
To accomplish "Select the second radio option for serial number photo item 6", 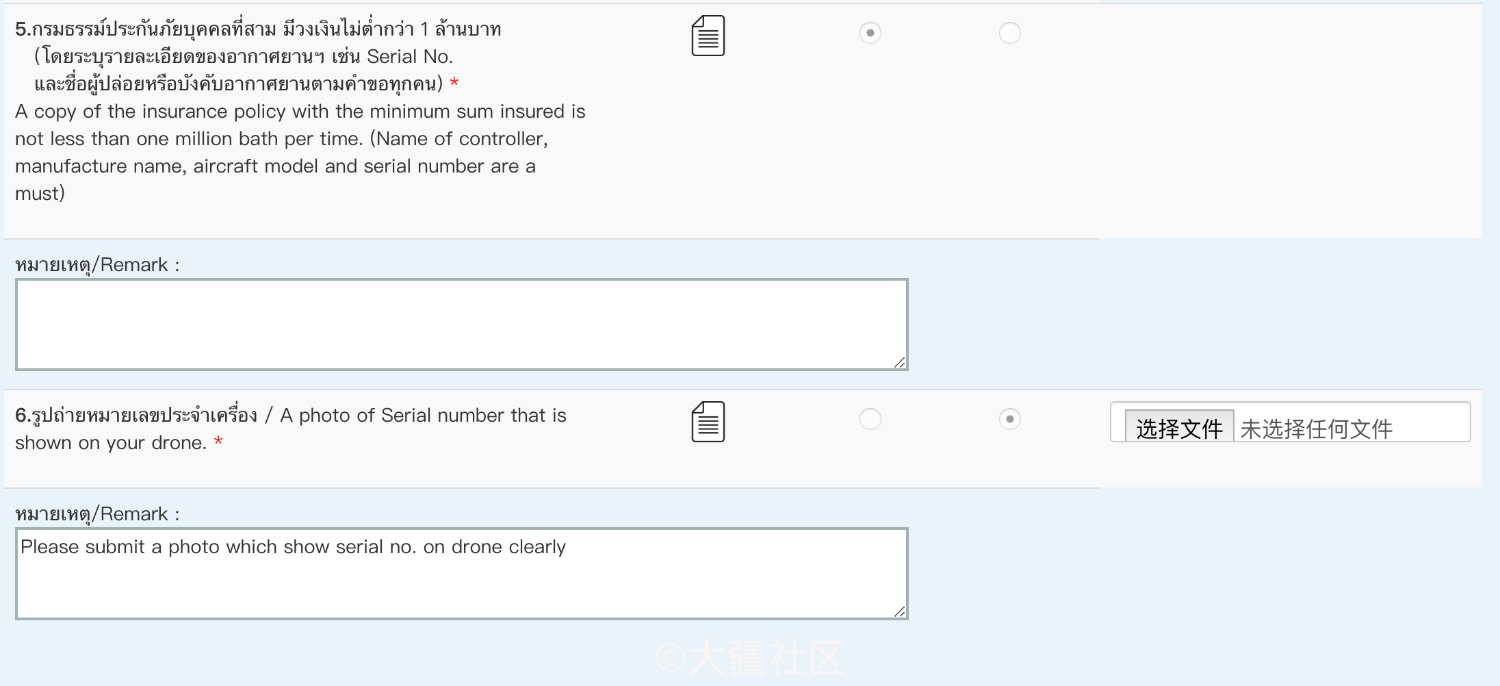I will (x=1010, y=419).
